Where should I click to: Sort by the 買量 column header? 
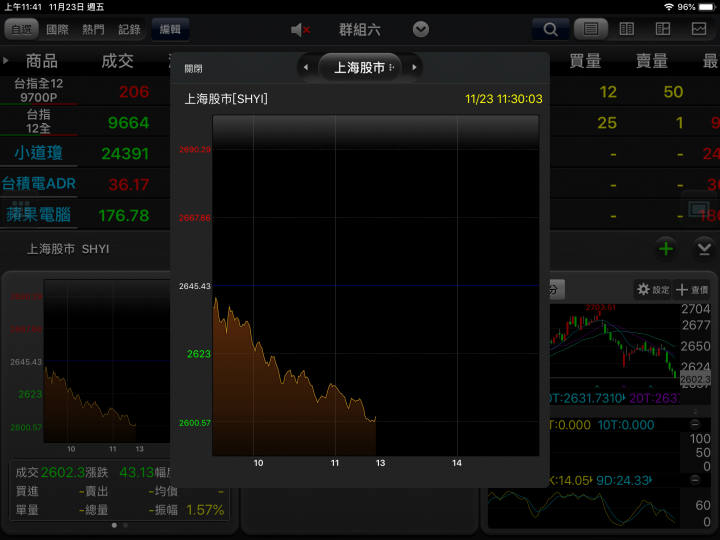click(585, 61)
